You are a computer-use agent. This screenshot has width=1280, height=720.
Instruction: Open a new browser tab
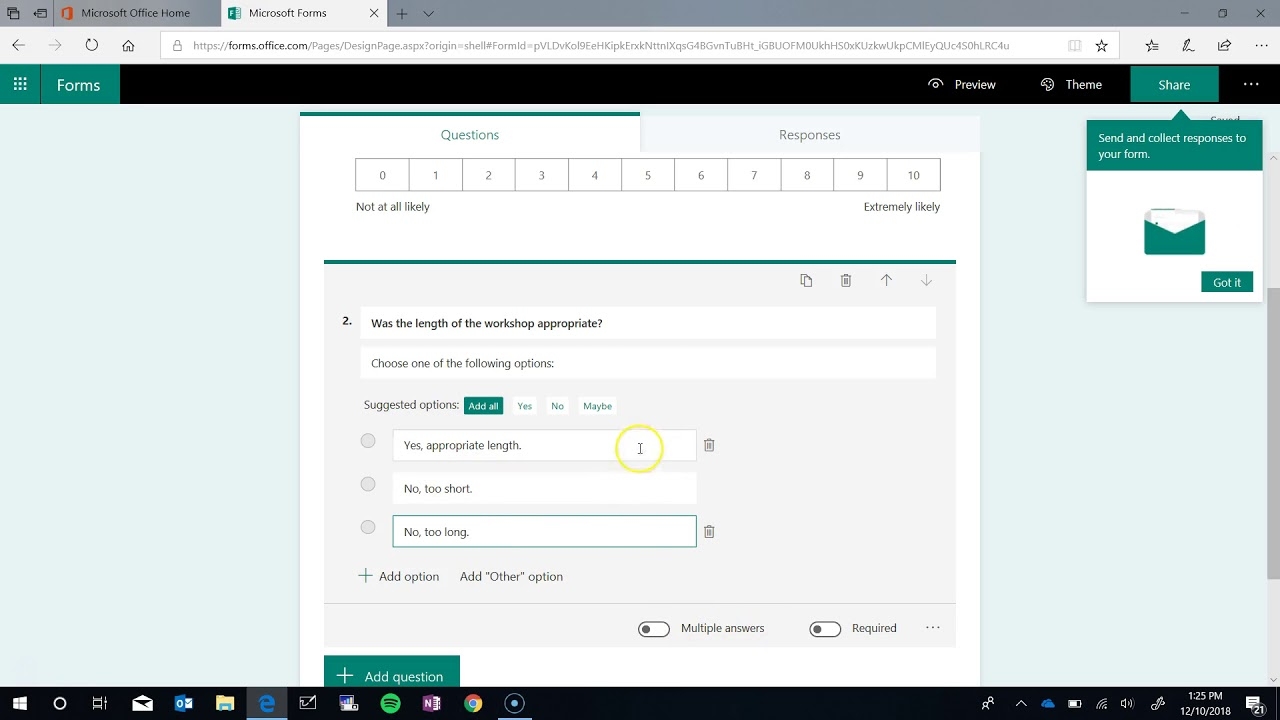[x=402, y=14]
